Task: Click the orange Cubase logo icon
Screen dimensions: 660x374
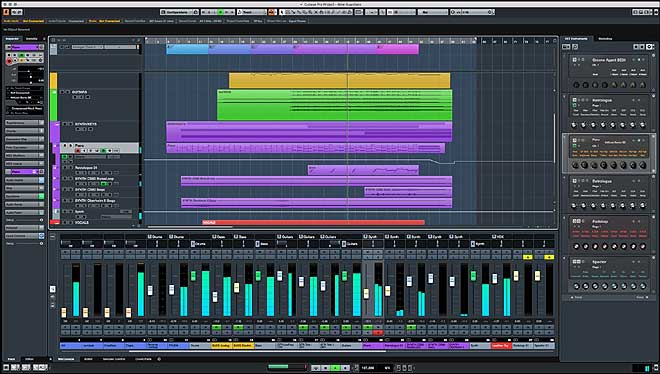Action: point(6,12)
